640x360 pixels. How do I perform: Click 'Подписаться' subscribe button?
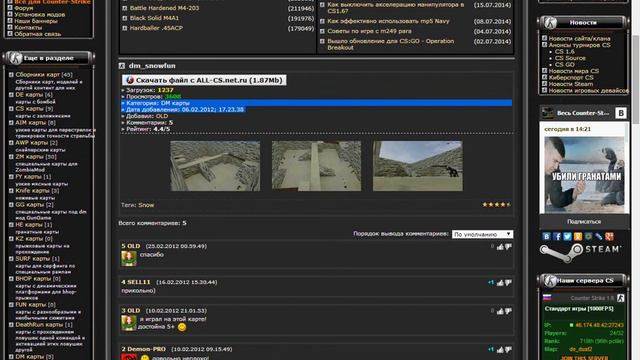tap(584, 222)
